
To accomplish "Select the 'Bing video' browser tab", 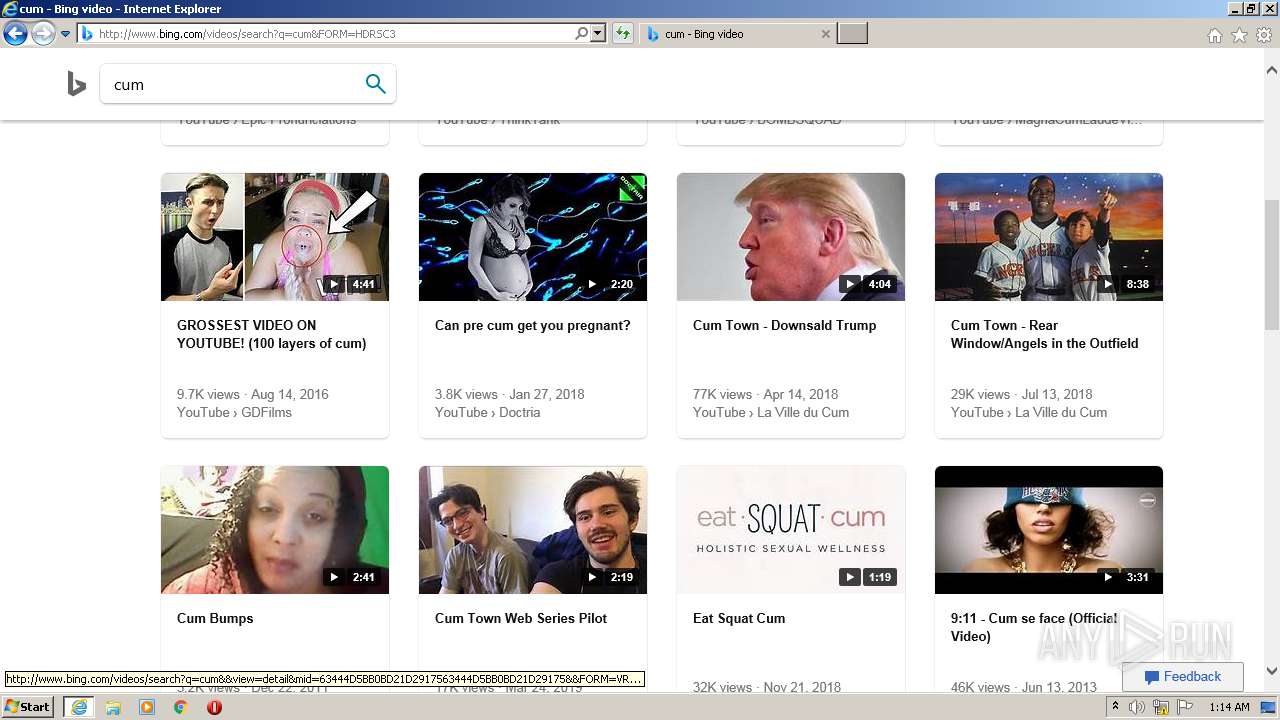I will 738,34.
